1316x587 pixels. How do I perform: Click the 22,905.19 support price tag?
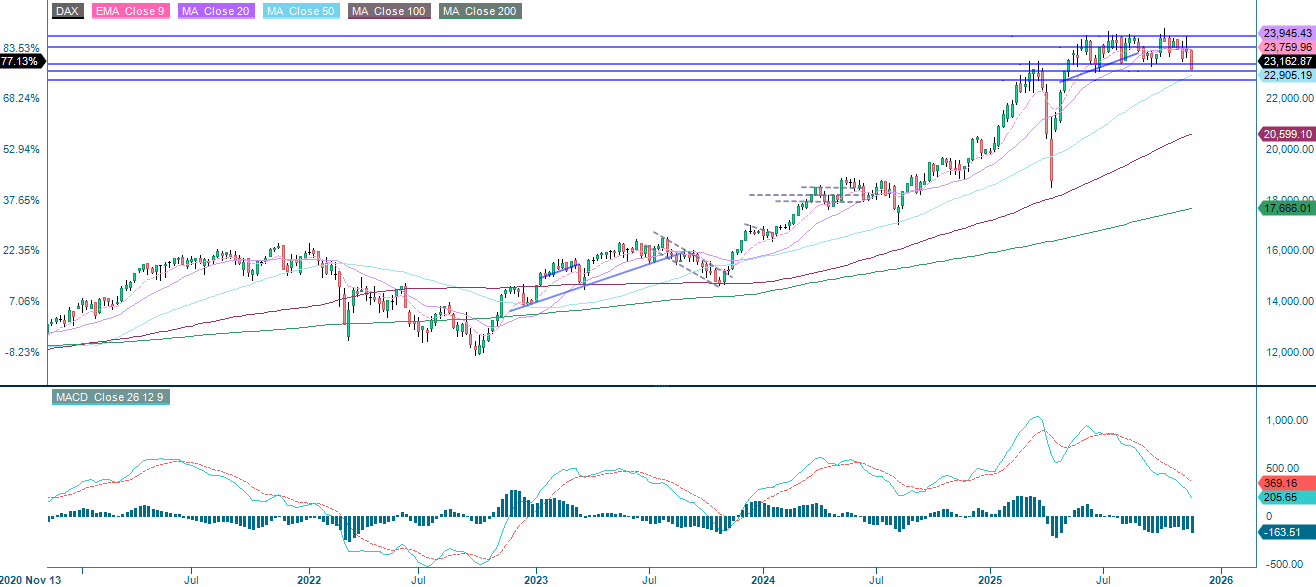[1286, 74]
